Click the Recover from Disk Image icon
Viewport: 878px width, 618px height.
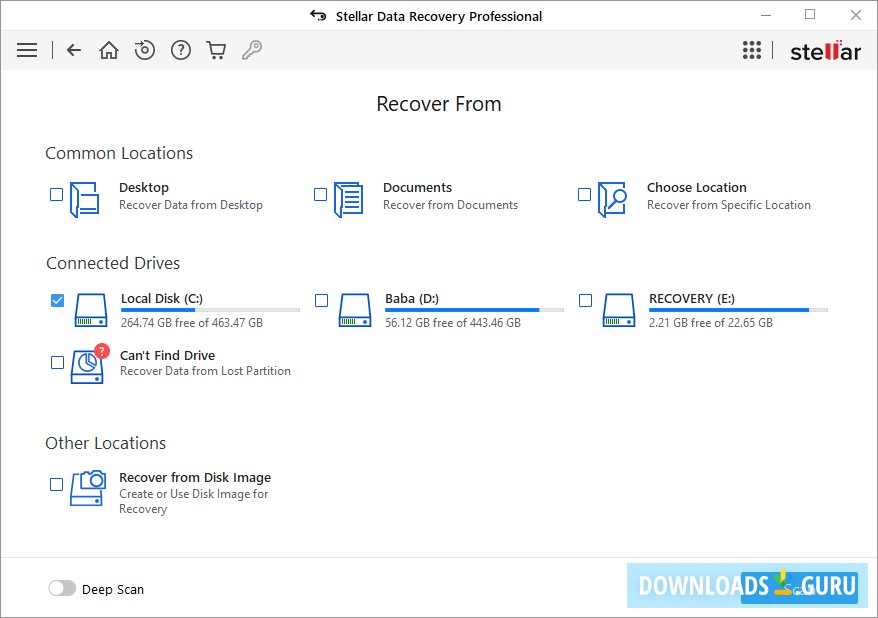[x=88, y=487]
